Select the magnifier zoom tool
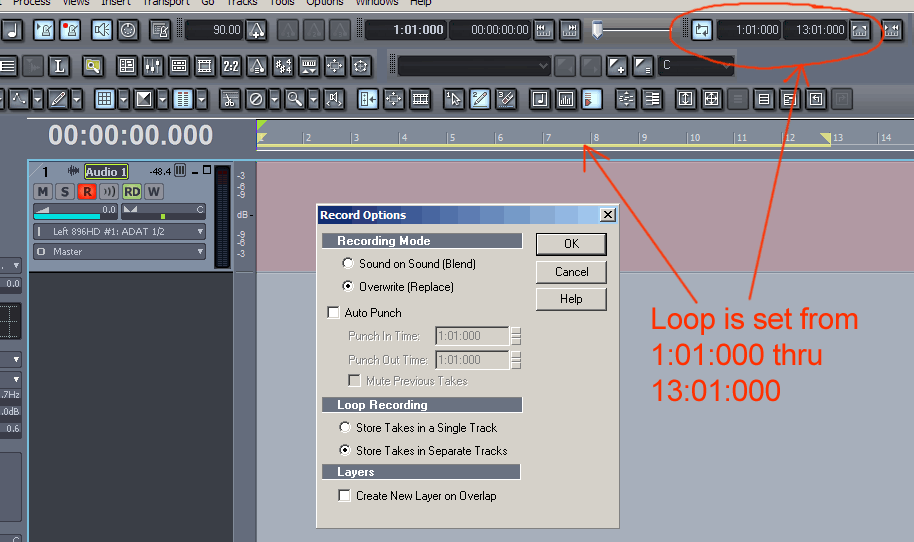914x542 pixels. coord(294,99)
